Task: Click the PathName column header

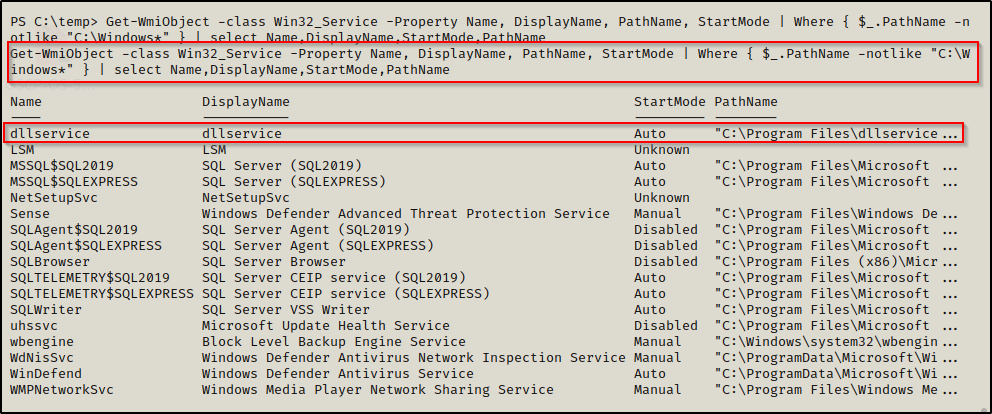Action: tap(746, 102)
